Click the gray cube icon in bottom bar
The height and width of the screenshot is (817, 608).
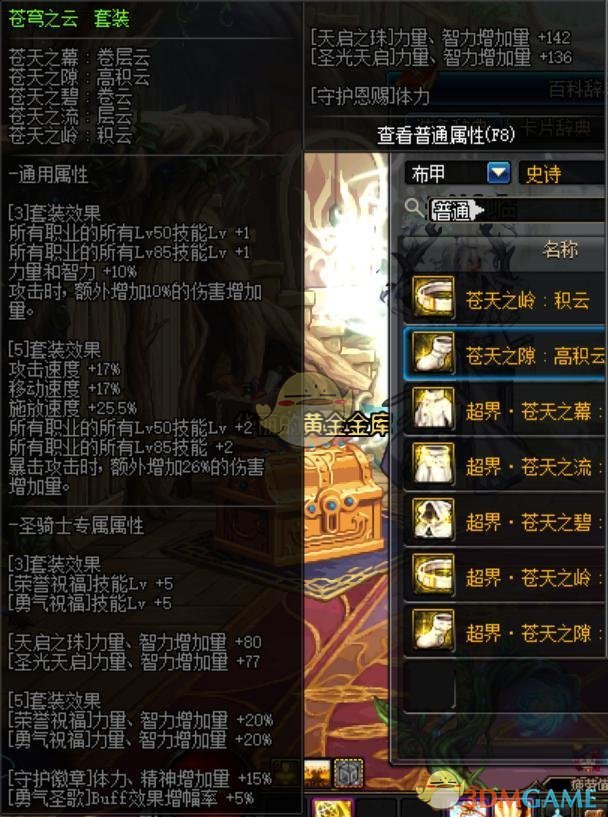point(348,773)
